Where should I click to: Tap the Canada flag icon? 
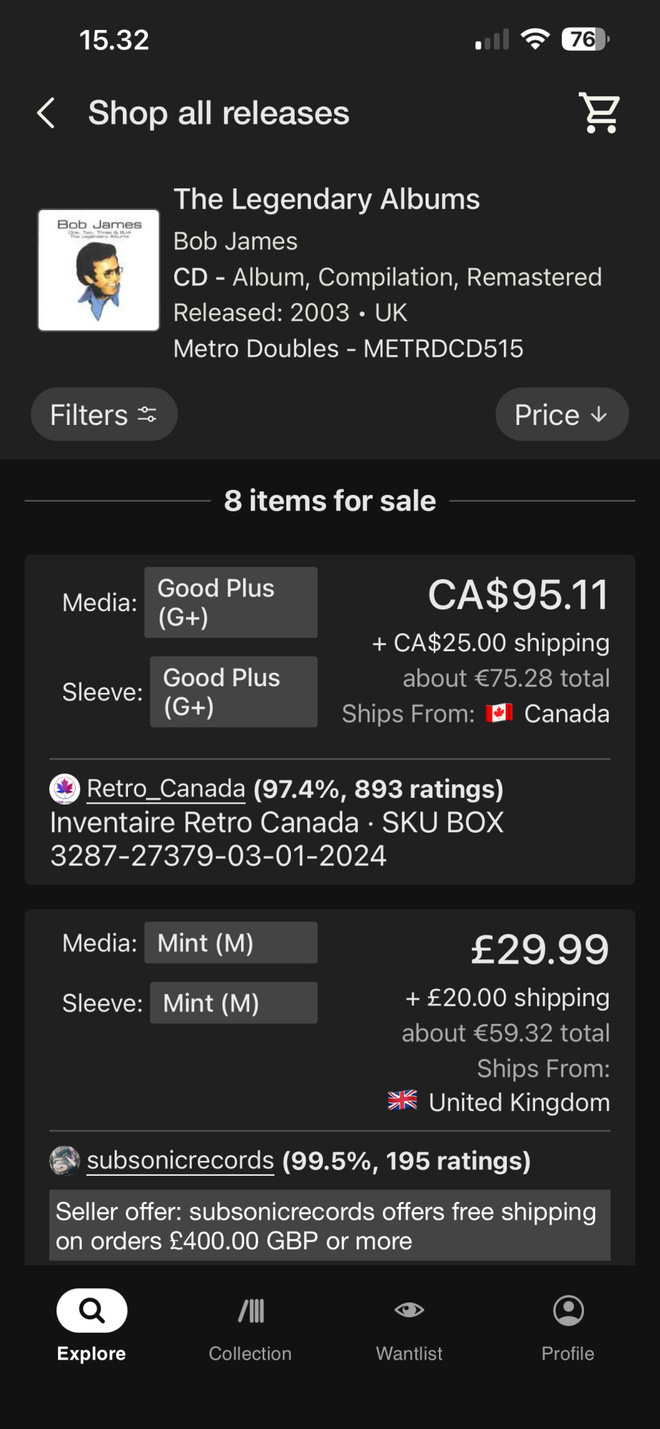pyautogui.click(x=498, y=714)
